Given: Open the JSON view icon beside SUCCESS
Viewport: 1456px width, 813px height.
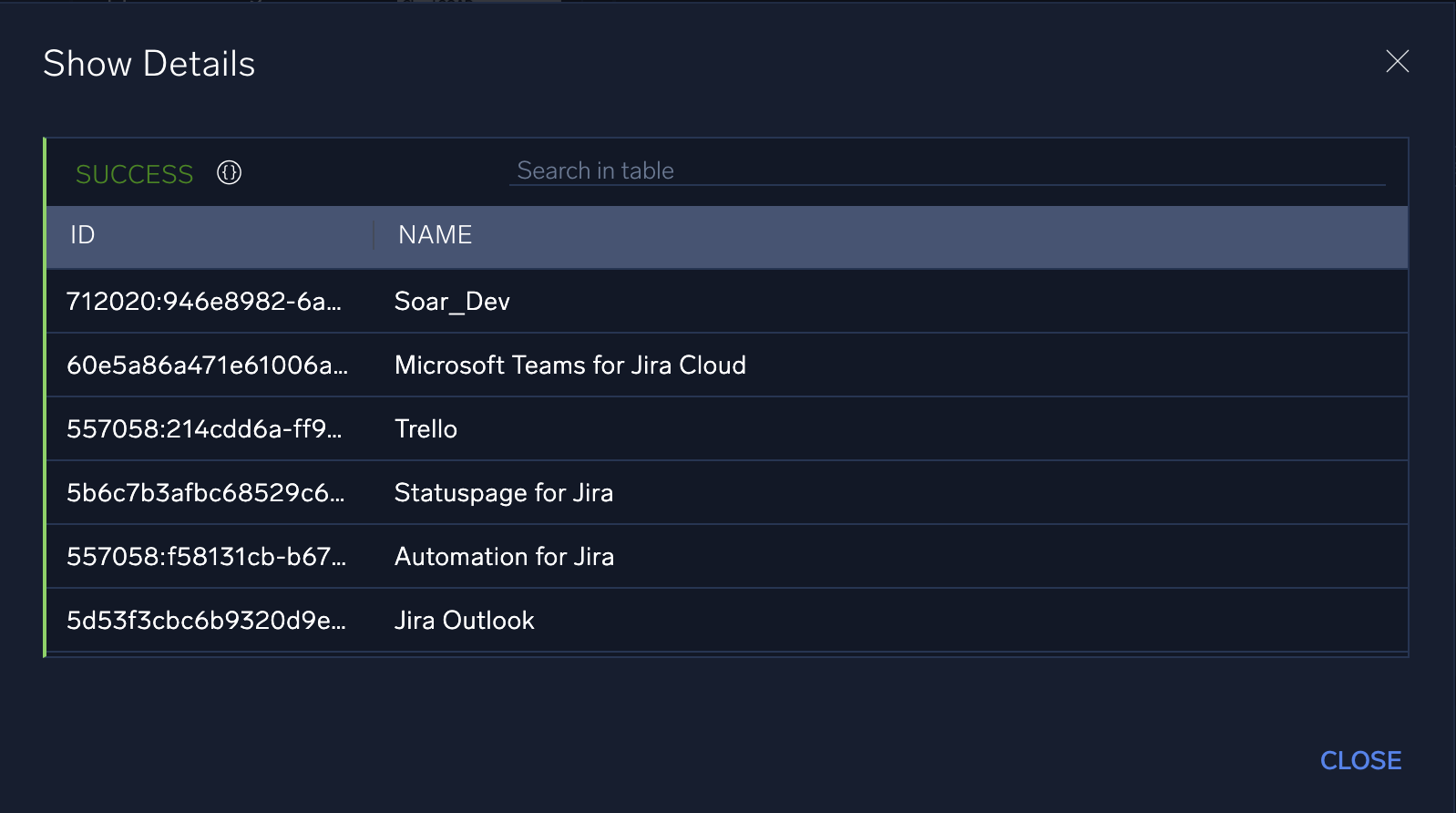Looking at the screenshot, I should tap(229, 172).
